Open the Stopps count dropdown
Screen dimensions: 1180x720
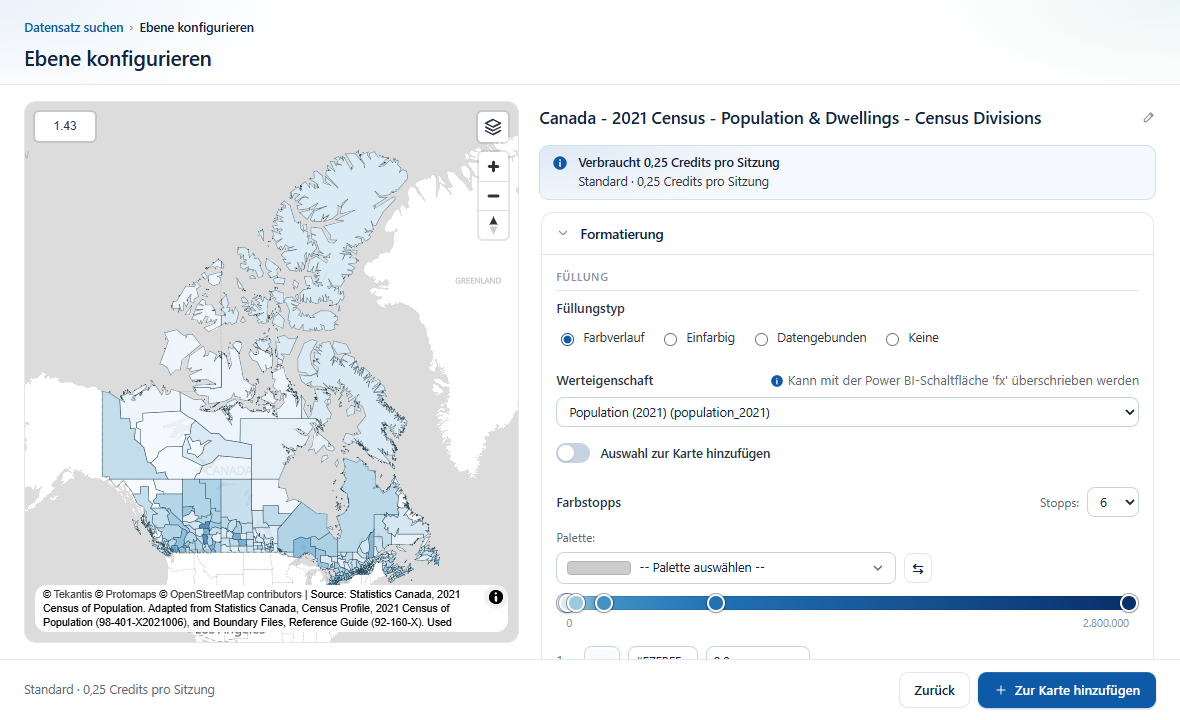tap(1113, 503)
